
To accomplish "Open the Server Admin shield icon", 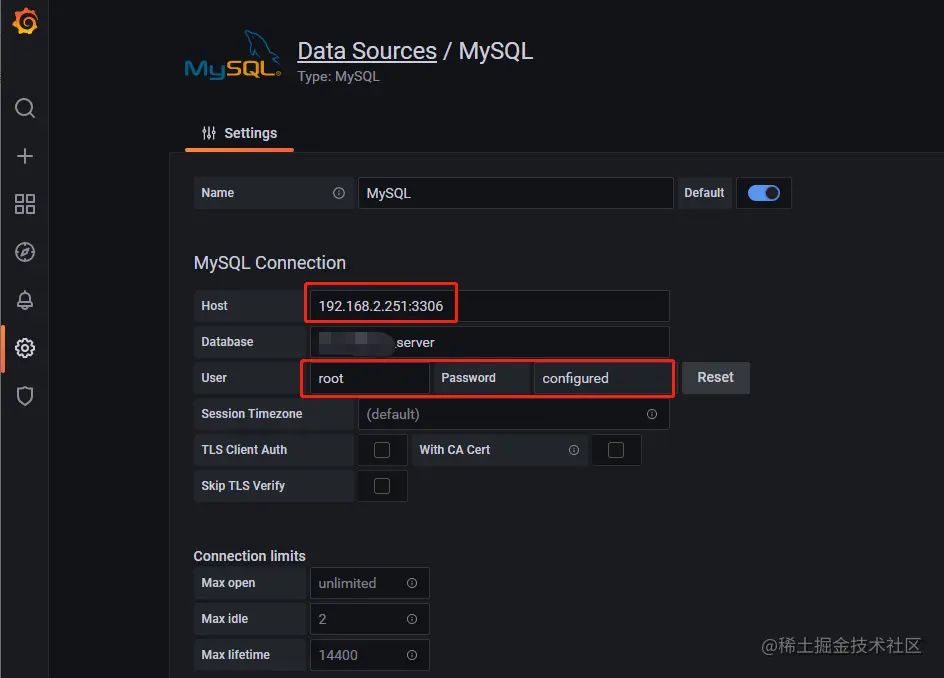I will pyautogui.click(x=25, y=396).
